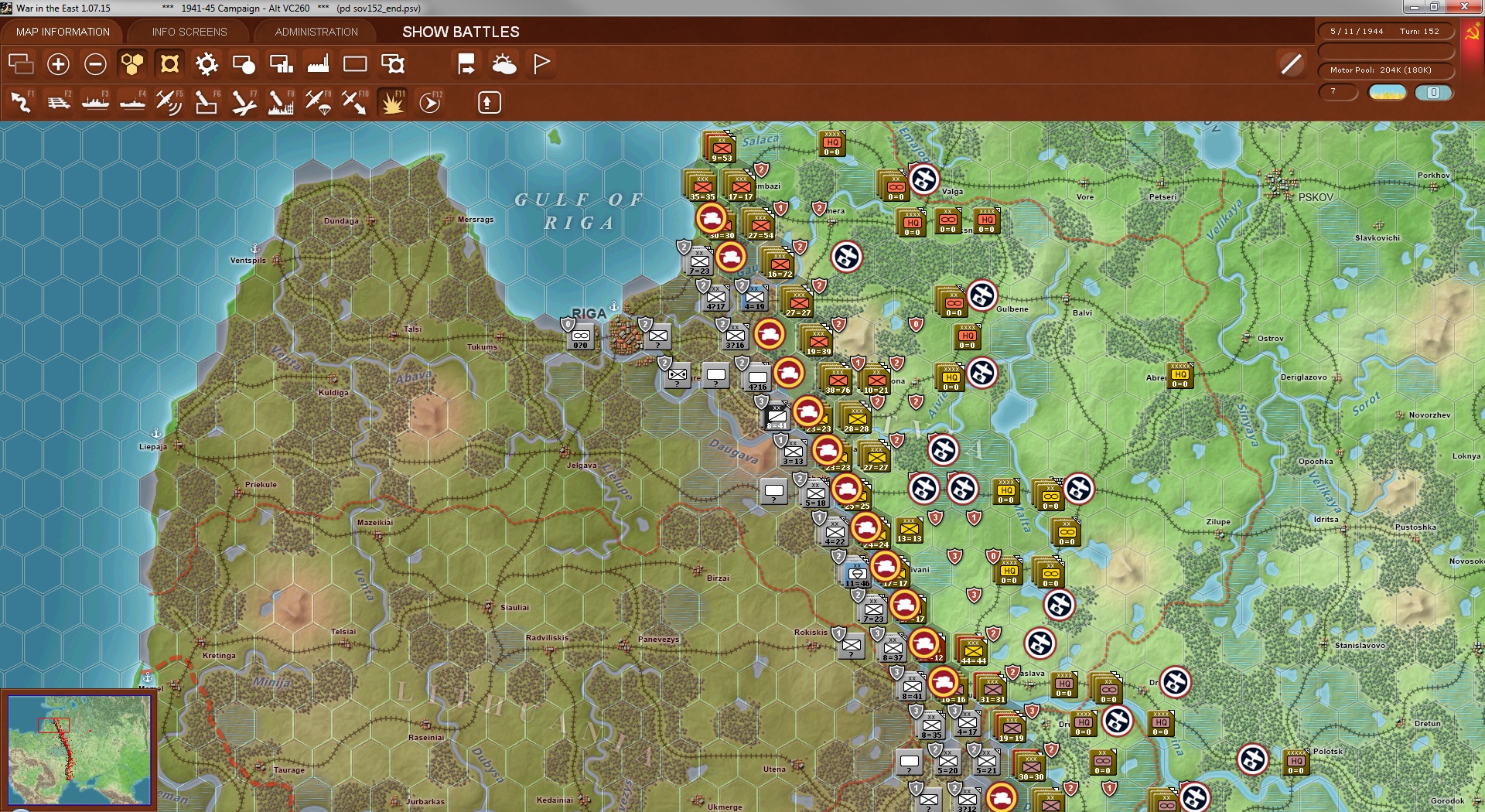
Task: Click the F12 end turn arrow icon
Action: (x=430, y=102)
